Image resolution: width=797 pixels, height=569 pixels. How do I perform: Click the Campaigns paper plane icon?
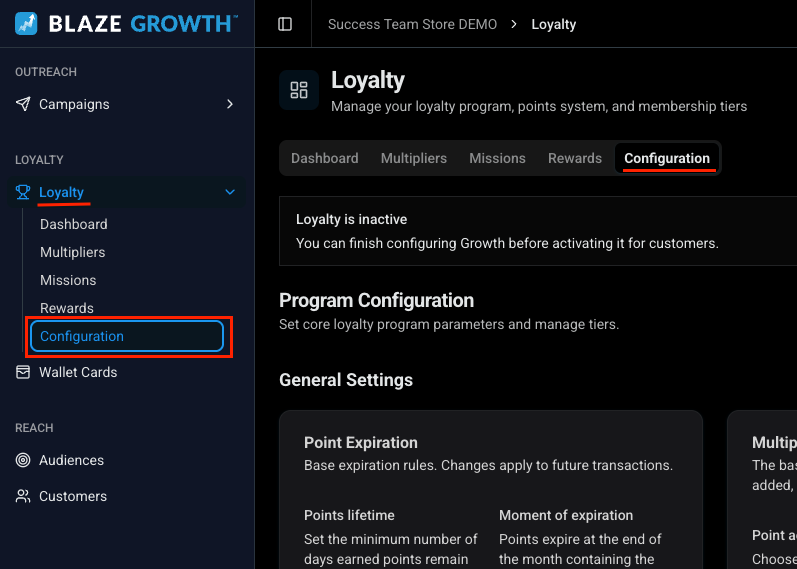[x=23, y=104]
